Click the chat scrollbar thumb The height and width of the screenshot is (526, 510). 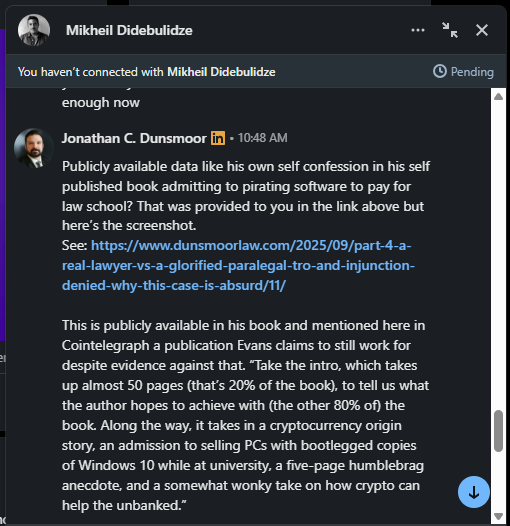(x=498, y=431)
